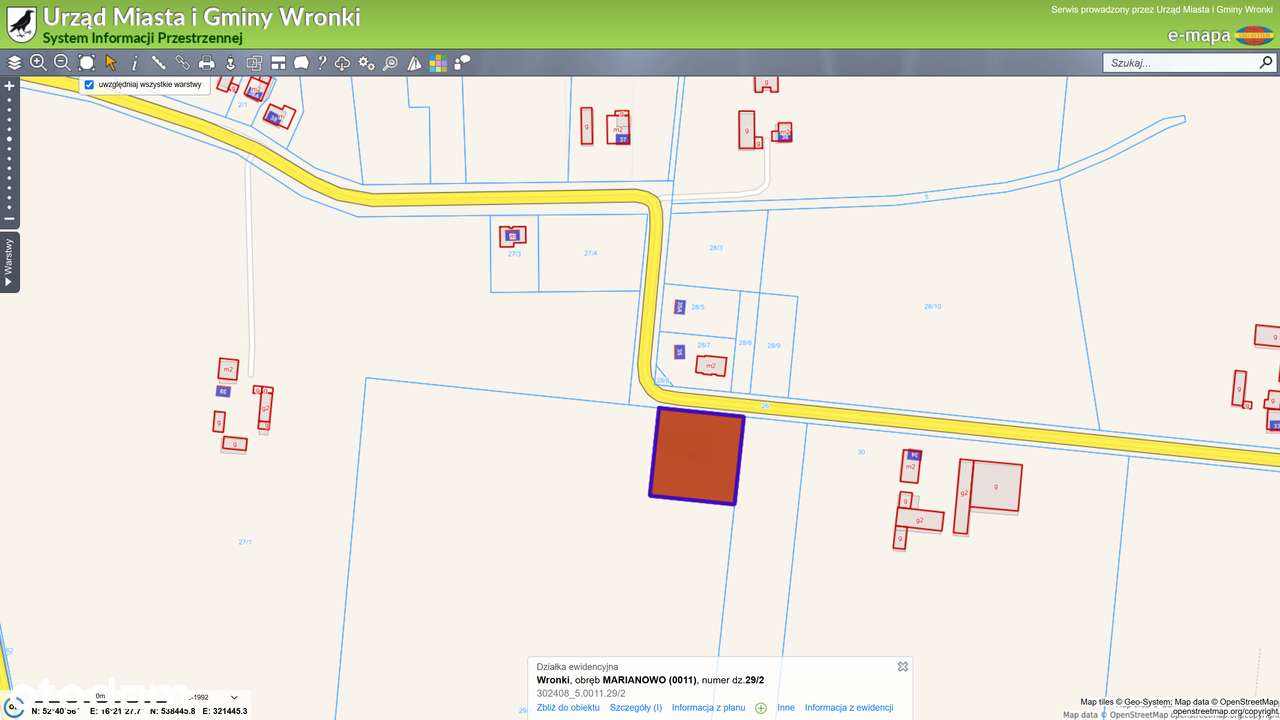Select the zoom out magnifier tool
The width and height of the screenshot is (1280, 720).
click(62, 62)
